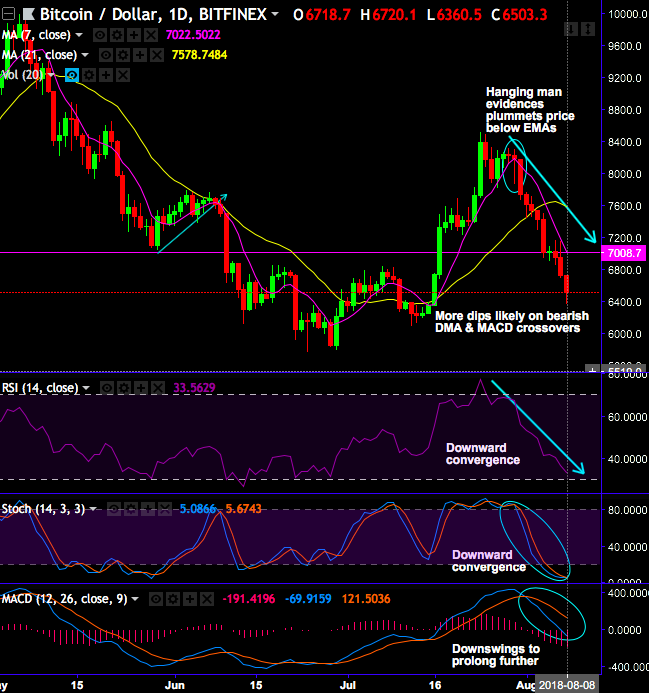
Task: Click the blue Stoch value 5.0866
Action: 198,509
